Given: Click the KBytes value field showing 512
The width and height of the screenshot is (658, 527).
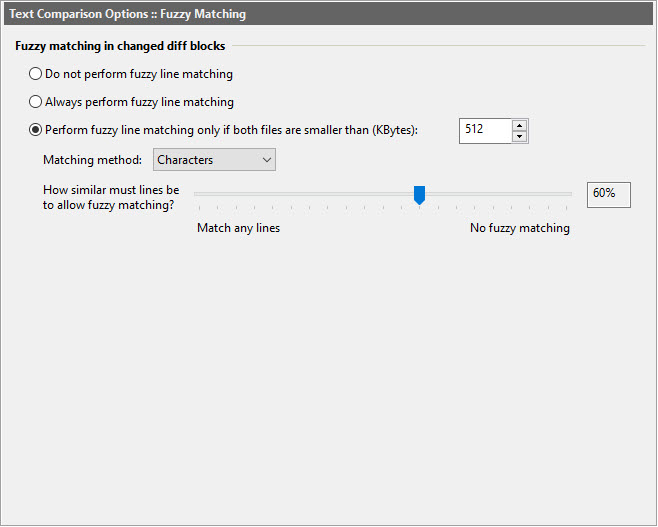Looking at the screenshot, I should pos(485,131).
